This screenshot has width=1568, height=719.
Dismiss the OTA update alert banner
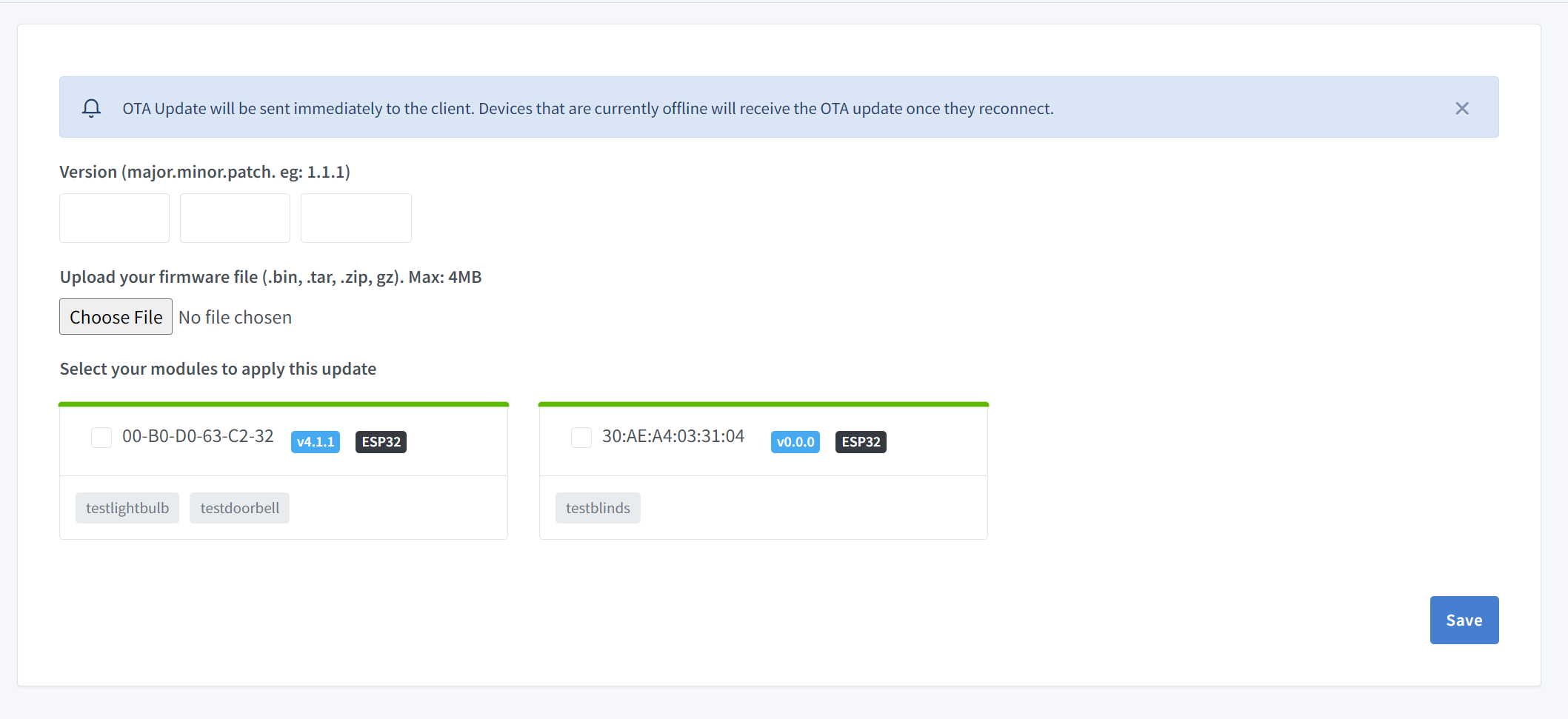(x=1461, y=109)
